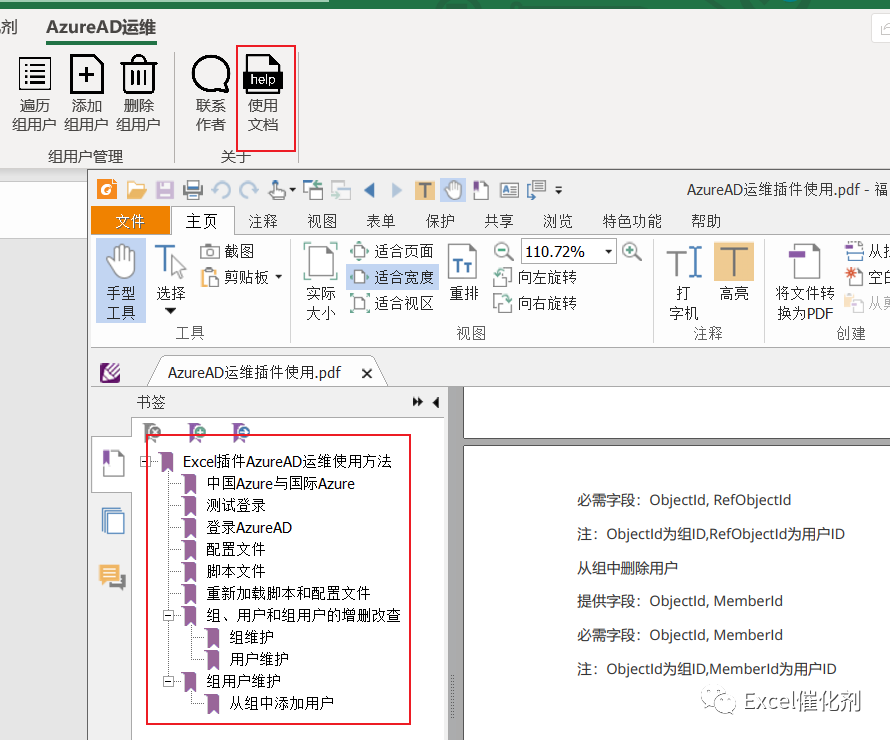Switch to the AzureAD运维 ribbon tab
This screenshot has width=890, height=740.
click(x=101, y=27)
